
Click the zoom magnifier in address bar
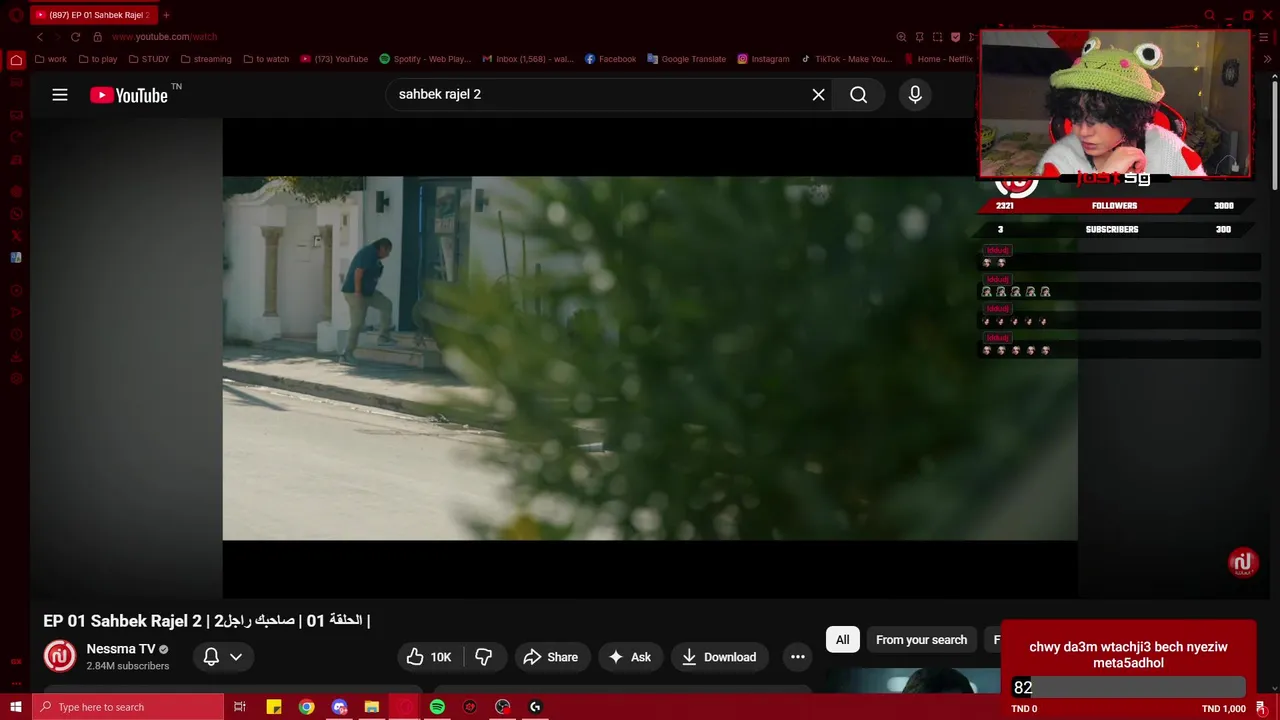pos(901,37)
